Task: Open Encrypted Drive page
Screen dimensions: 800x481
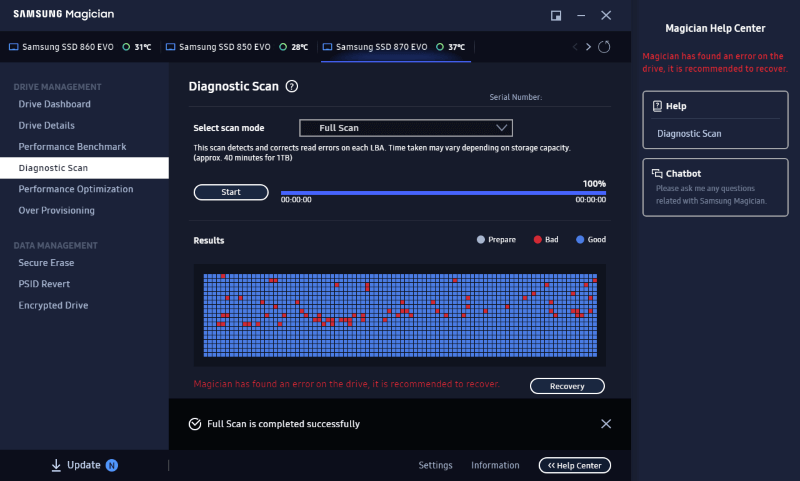Action: (x=54, y=306)
